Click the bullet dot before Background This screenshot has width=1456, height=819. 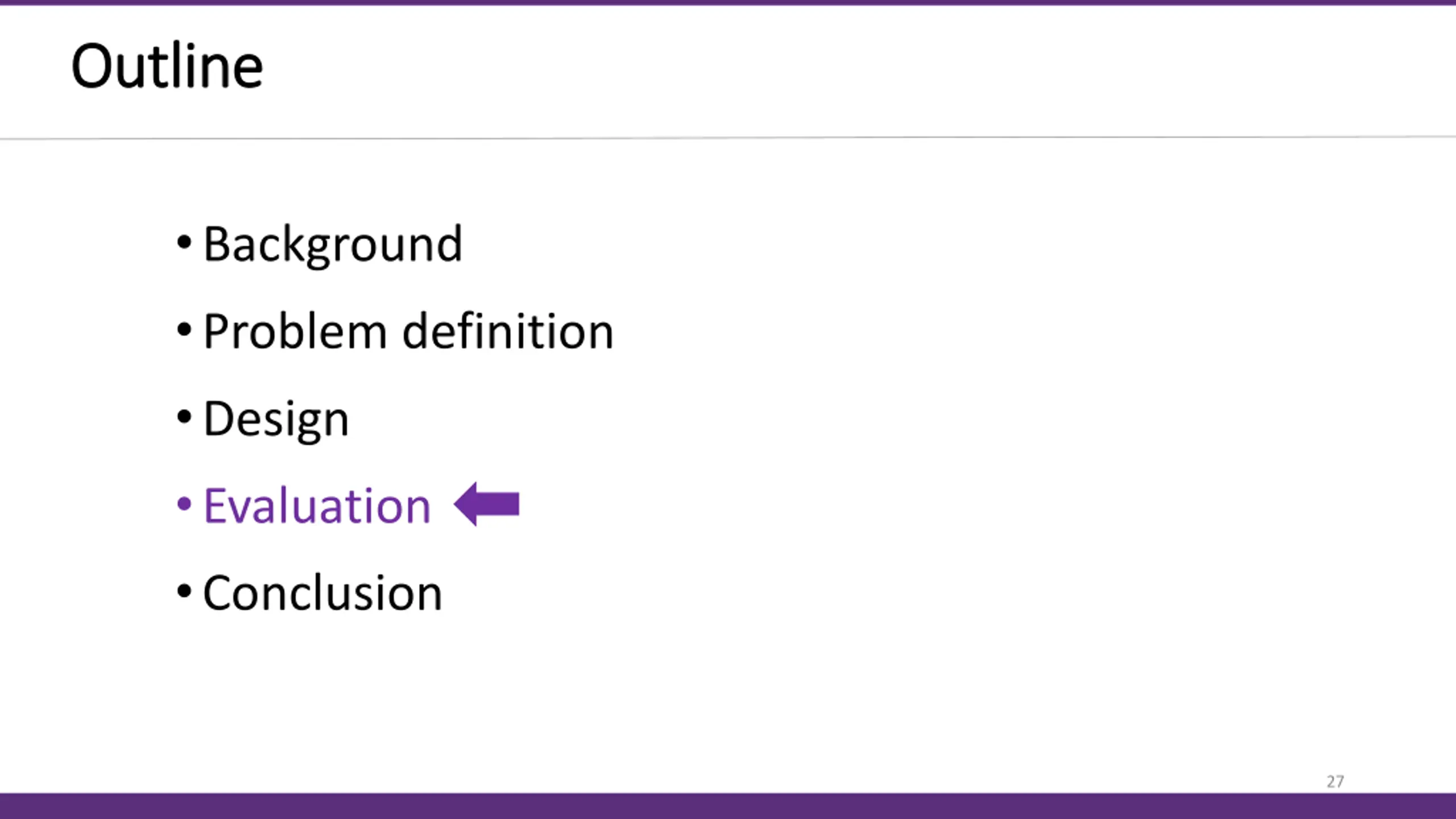coord(184,242)
